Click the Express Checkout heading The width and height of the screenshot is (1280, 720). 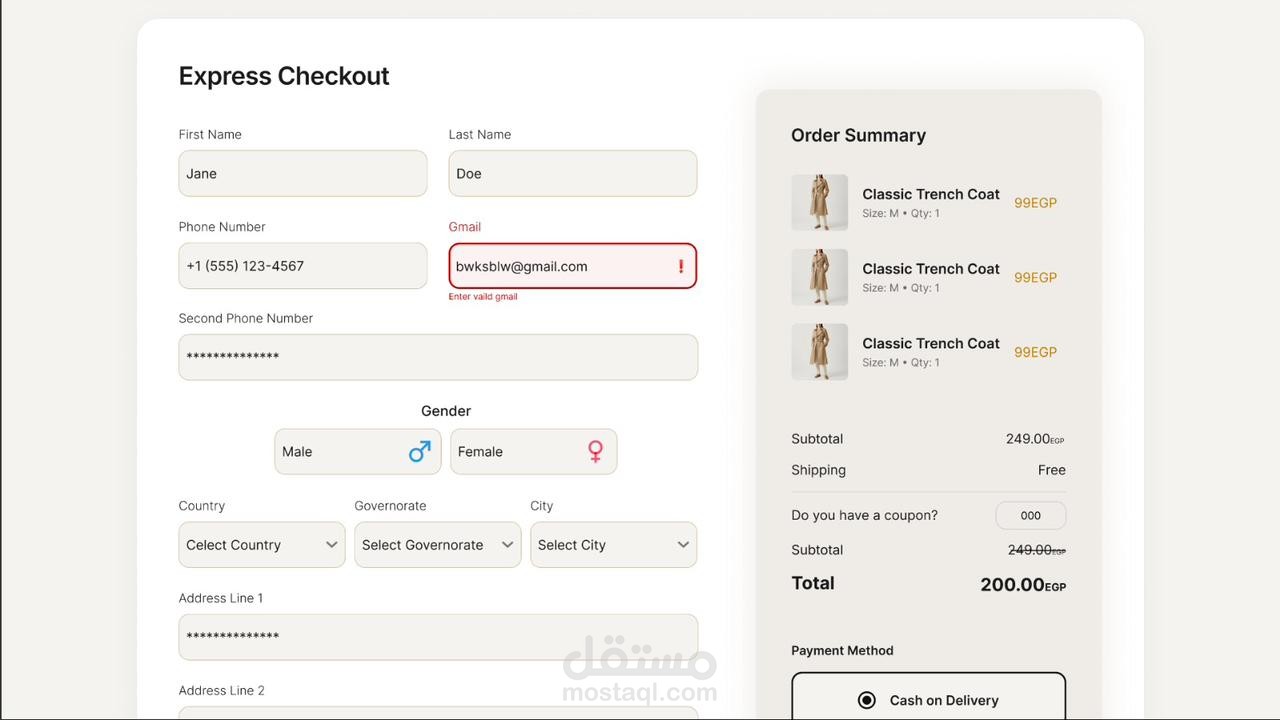click(284, 76)
